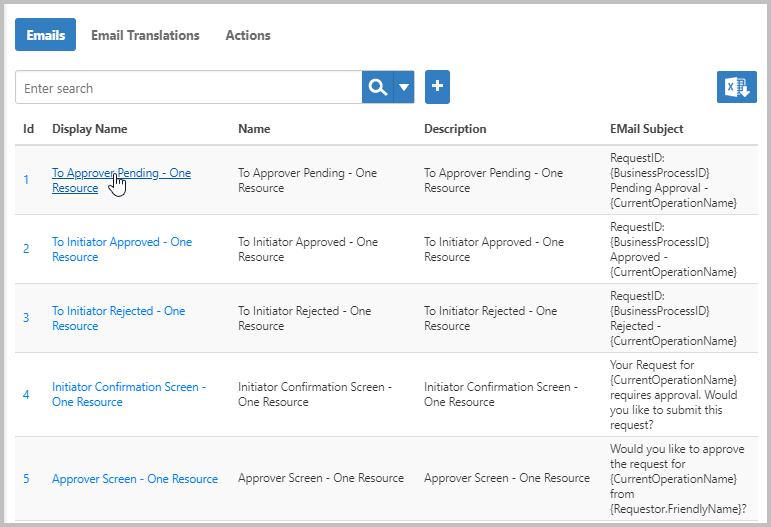Click Id link number 2

point(27,249)
